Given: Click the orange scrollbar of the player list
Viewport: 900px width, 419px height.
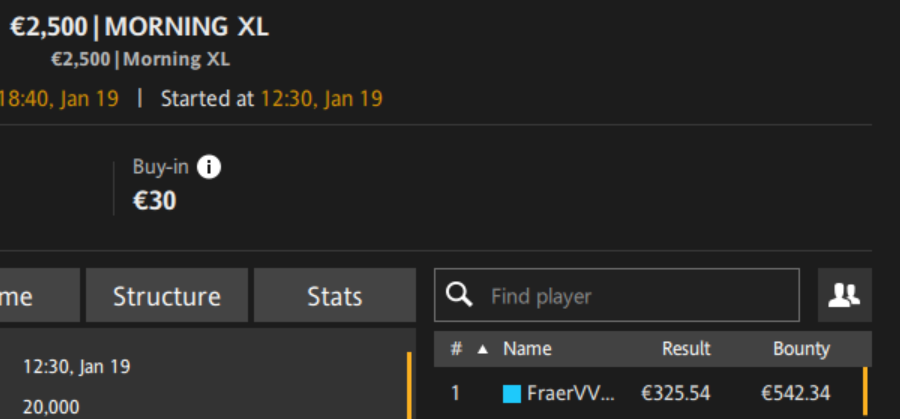Looking at the screenshot, I should (865, 391).
